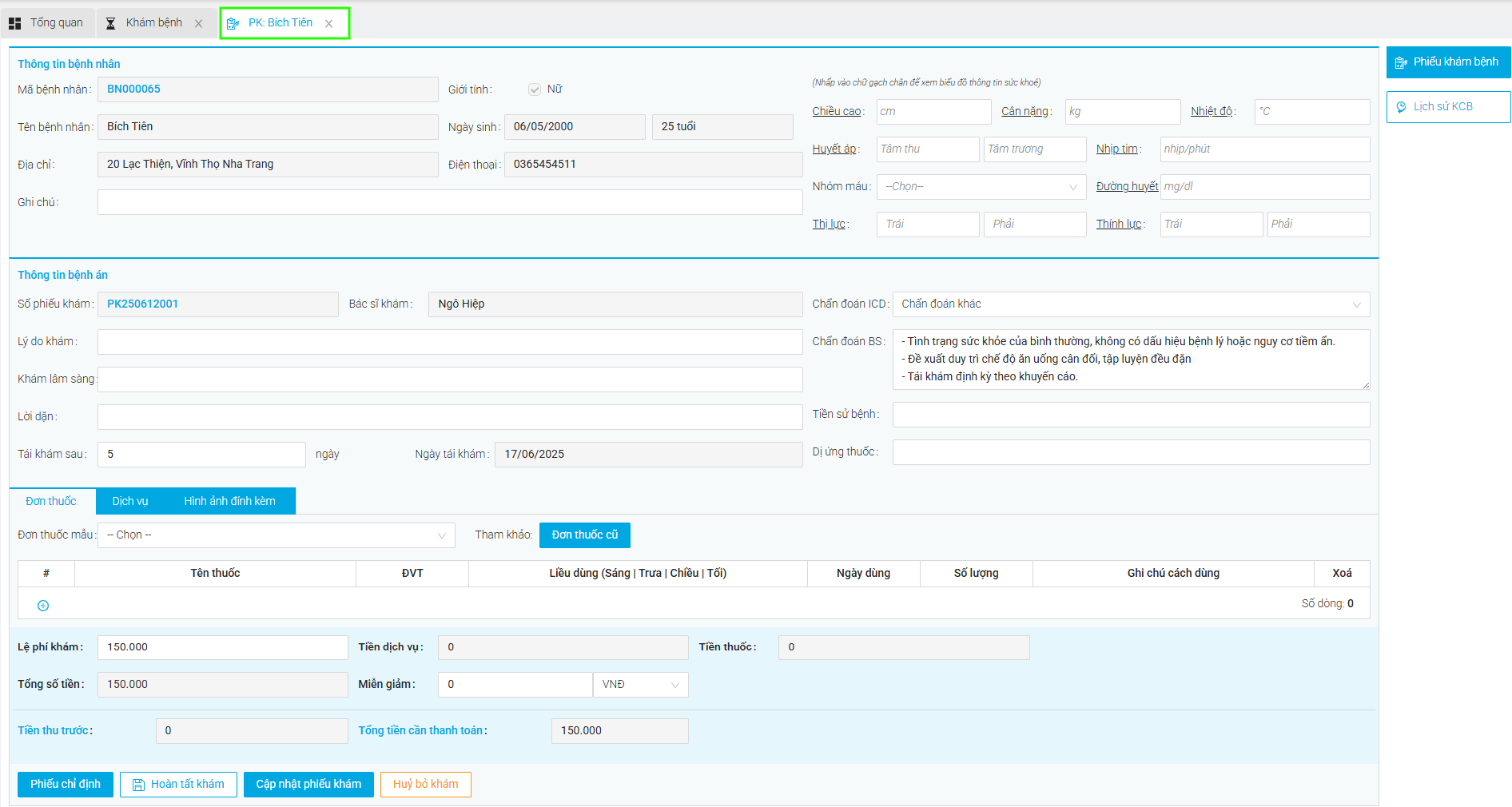Select the Dịch vụ tab

[x=130, y=501]
